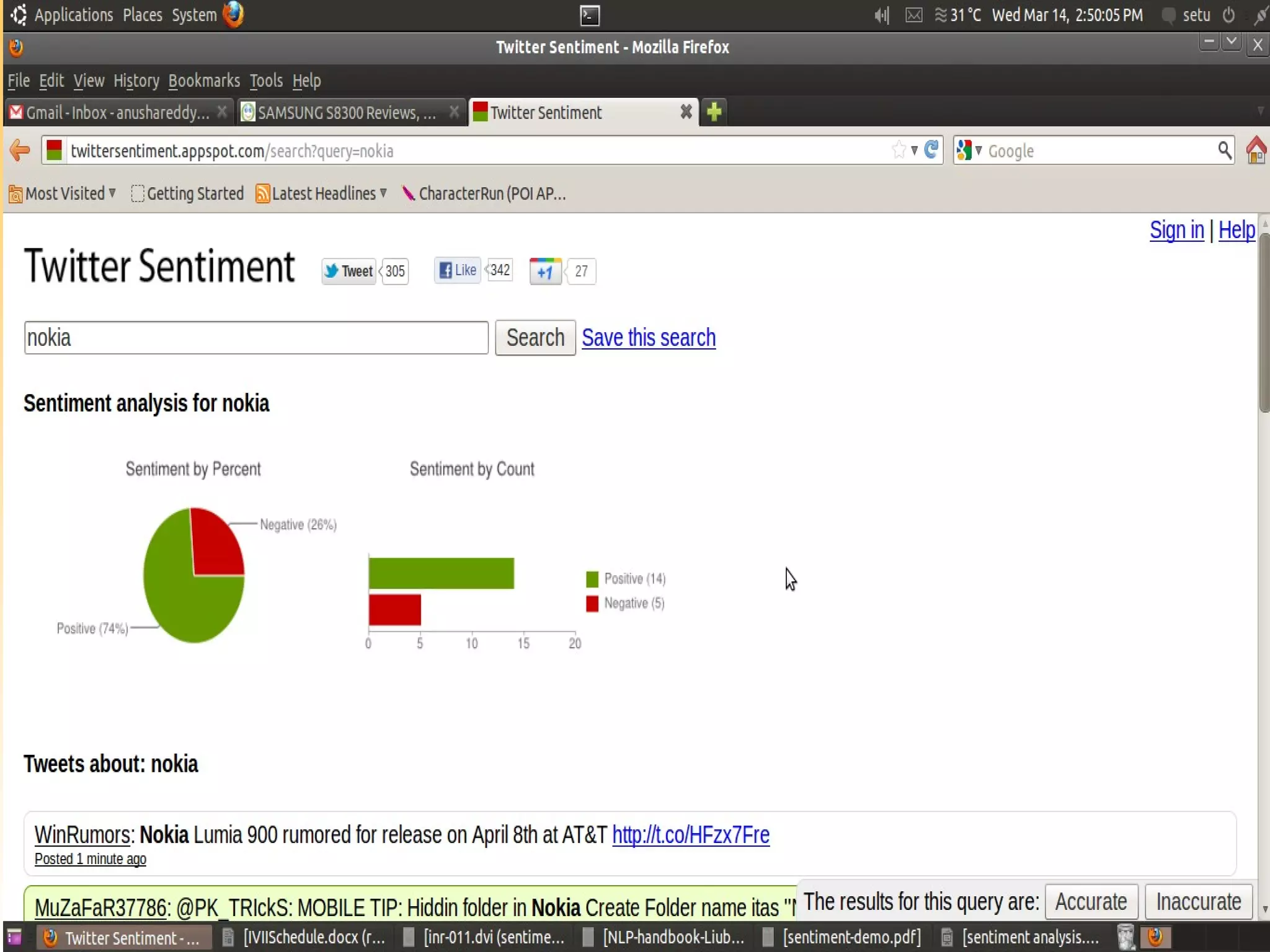Open the Firefox home page icon
This screenshot has height=952, width=1270.
coord(1256,150)
